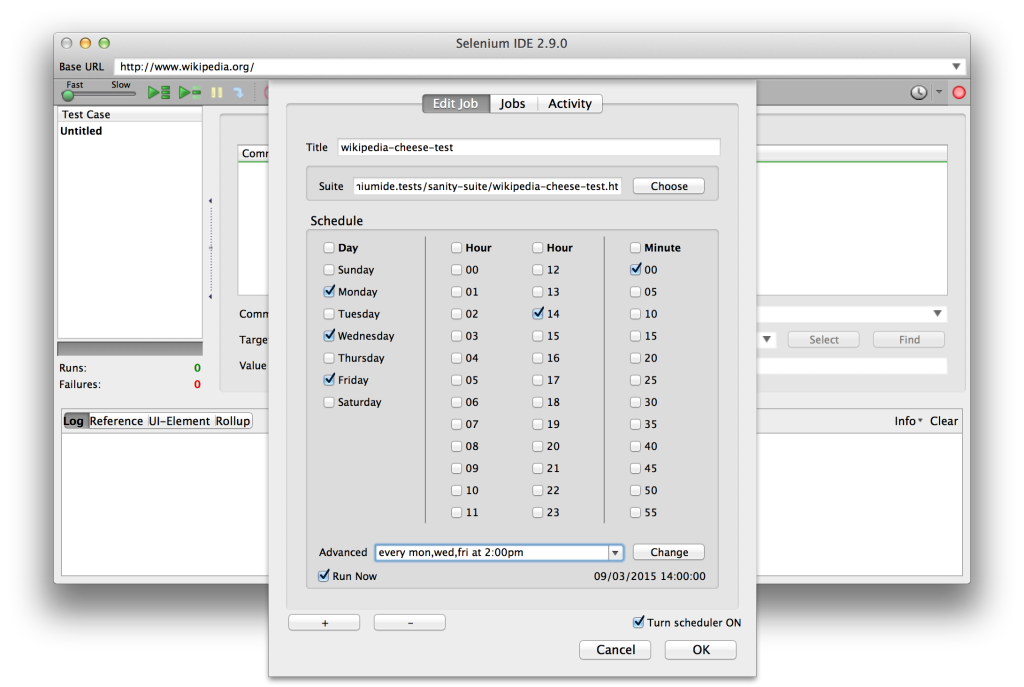Toggle the Minute select-all checkbox
This screenshot has width=1024, height=687.
(635, 248)
